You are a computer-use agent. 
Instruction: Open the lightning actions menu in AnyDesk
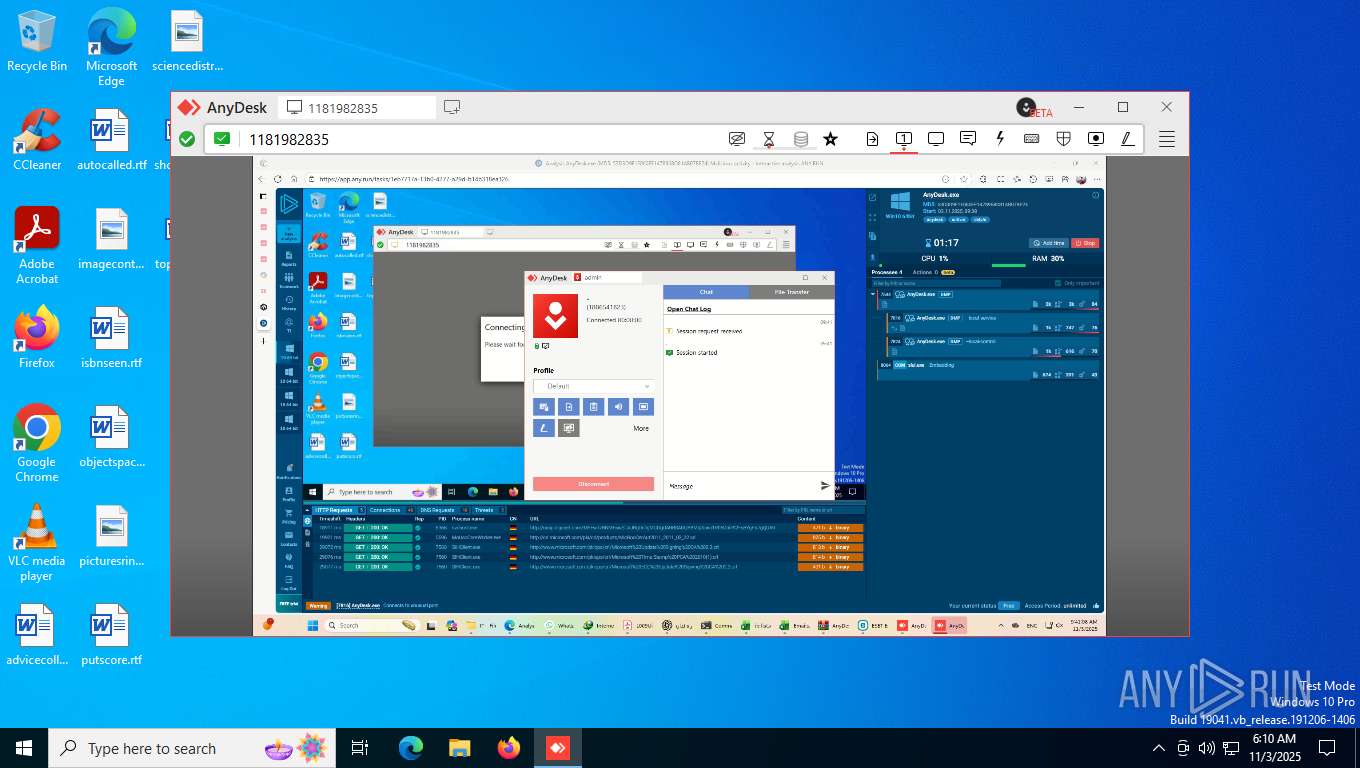coord(1000,139)
